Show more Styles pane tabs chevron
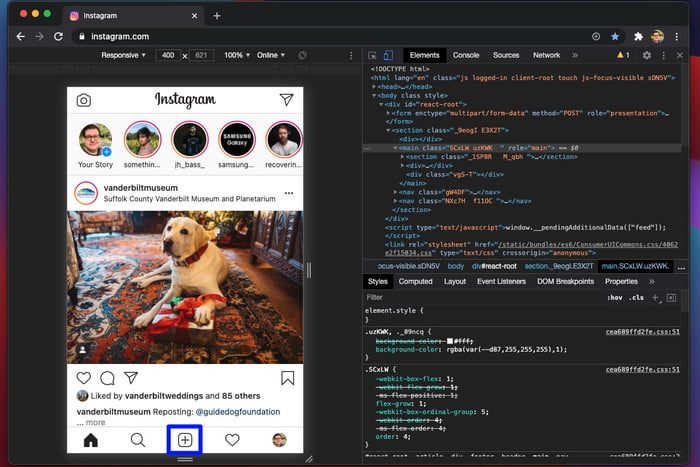Image resolution: width=700 pixels, height=467 pixels. pos(651,282)
